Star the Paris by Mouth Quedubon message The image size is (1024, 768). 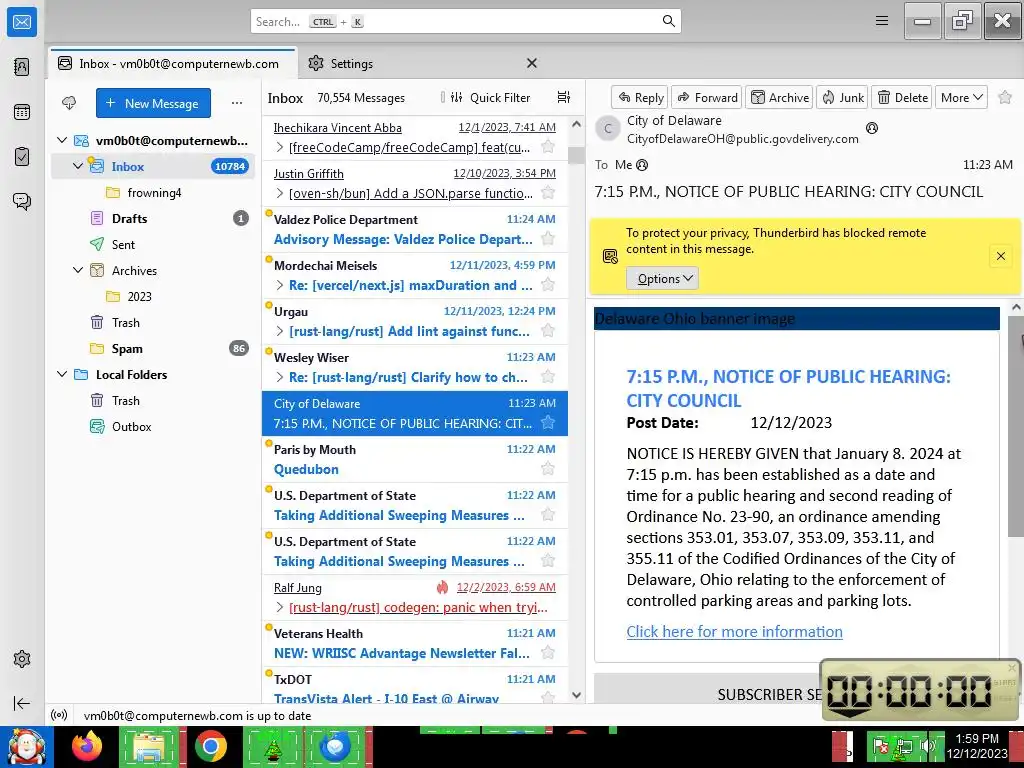click(548, 468)
